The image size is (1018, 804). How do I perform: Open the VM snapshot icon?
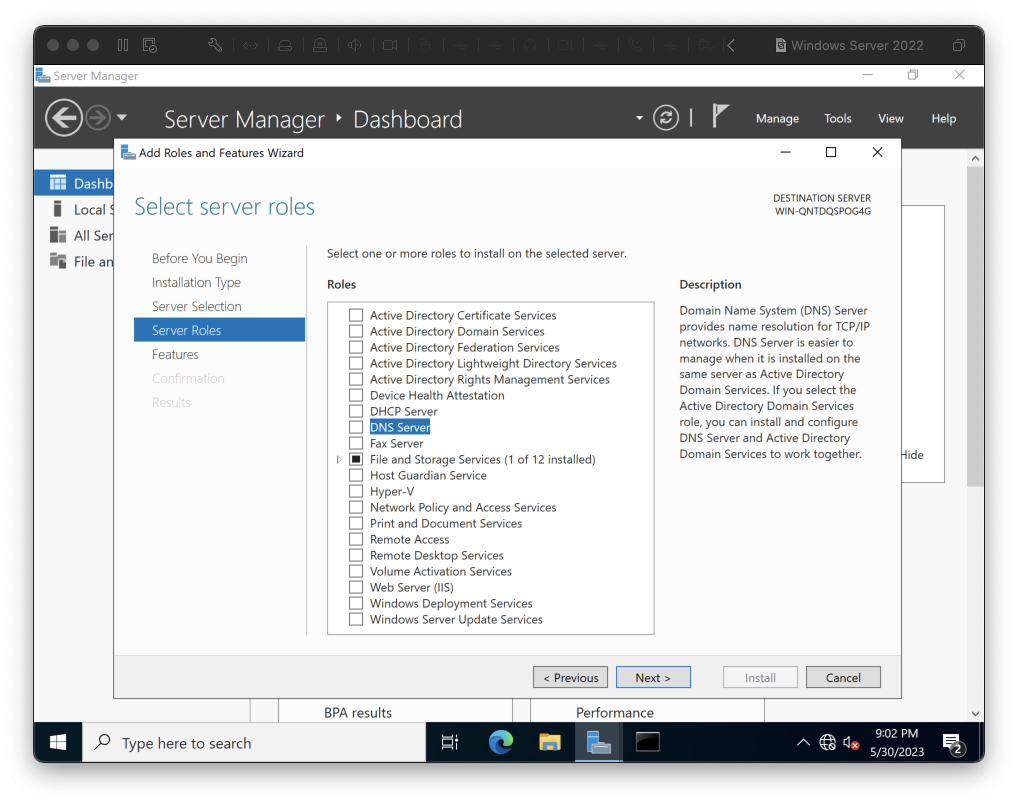point(150,45)
